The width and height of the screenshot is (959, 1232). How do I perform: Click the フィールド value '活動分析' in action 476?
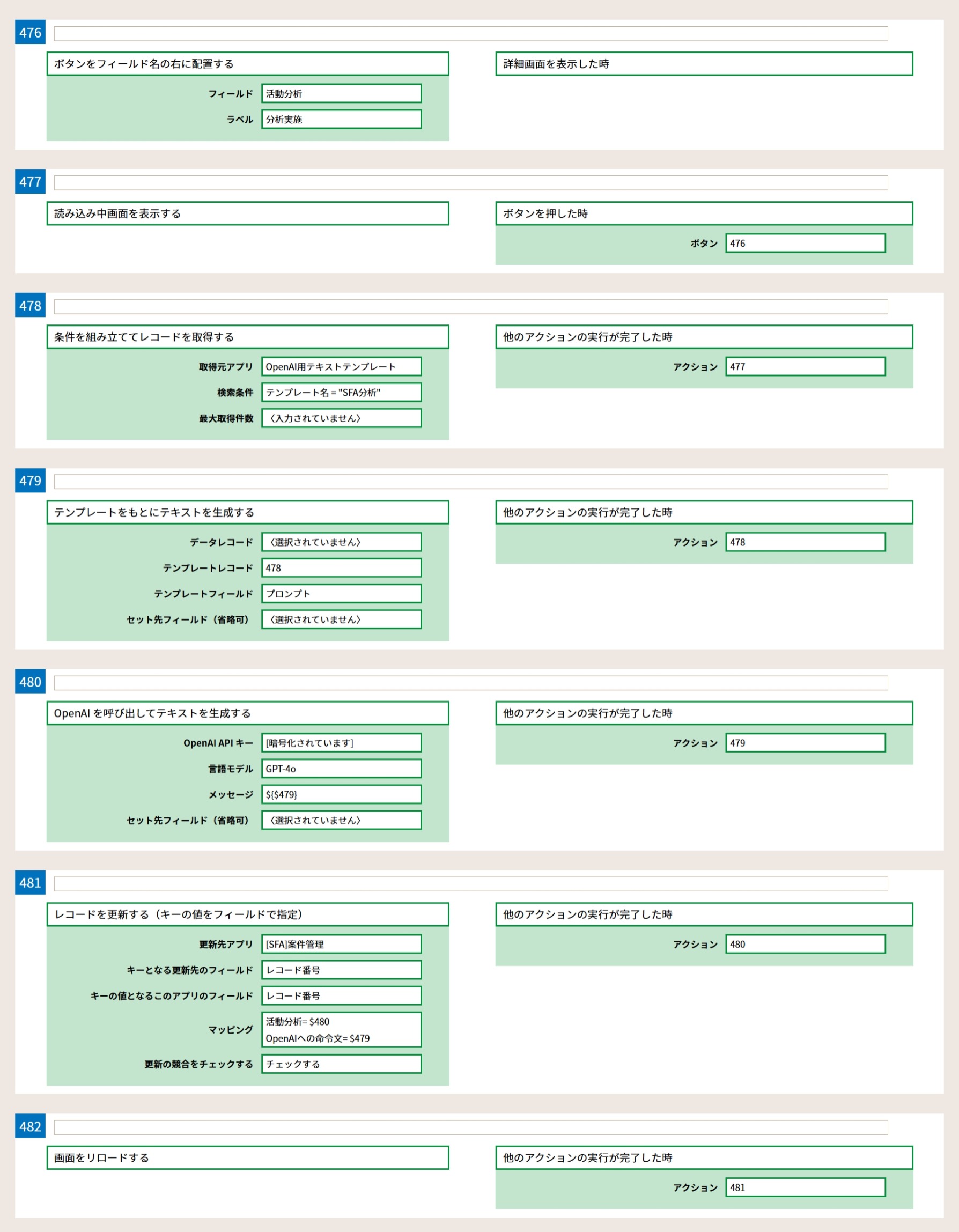click(x=341, y=94)
